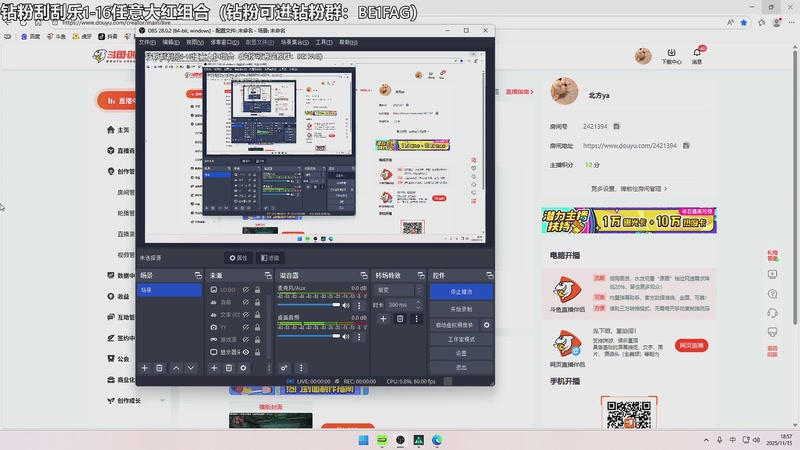
Task: Adjust 桌面音频 volume slider
Action: pos(309,336)
